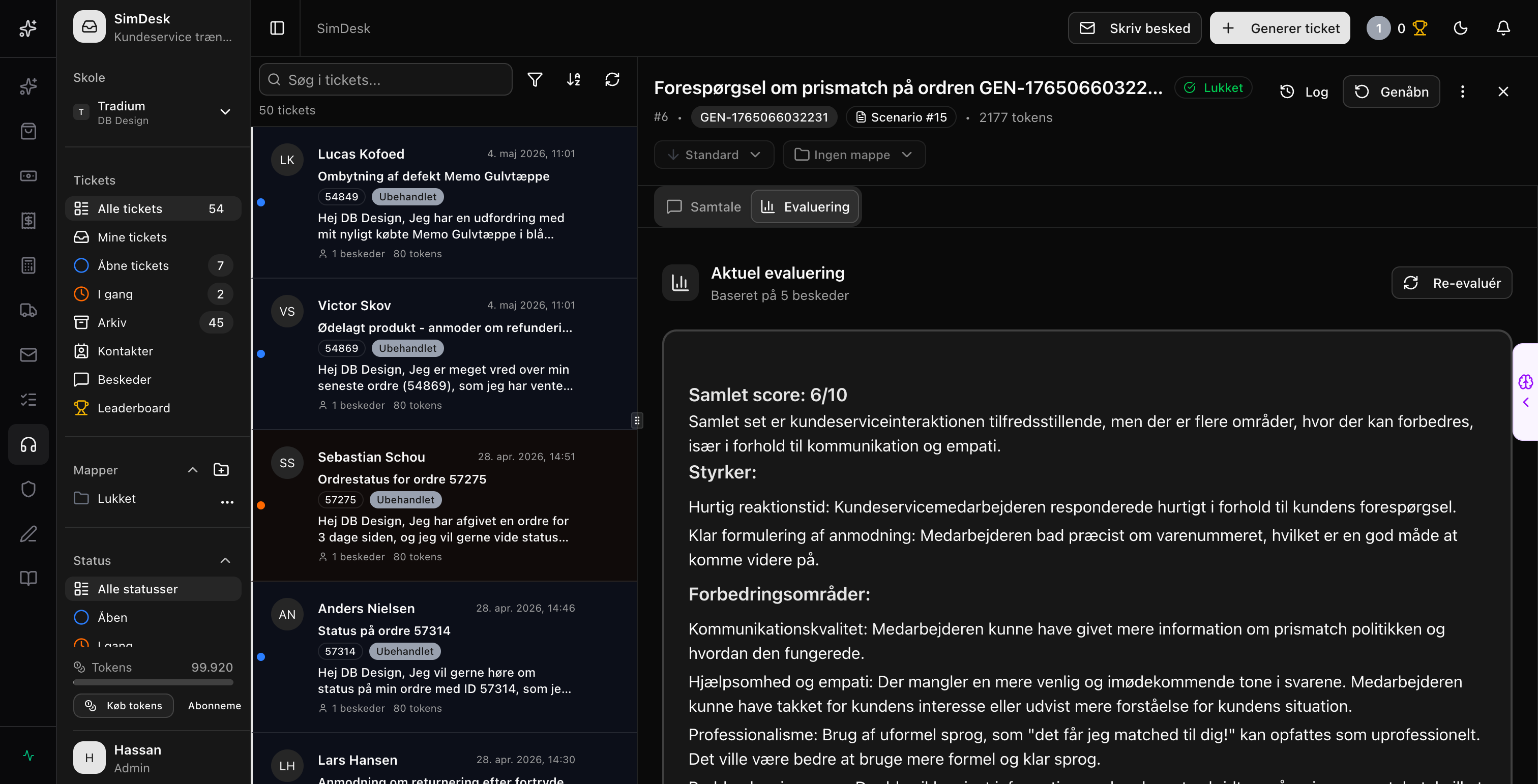The width and height of the screenshot is (1538, 784).
Task: Open the mail icon in the left rail
Action: click(x=28, y=355)
